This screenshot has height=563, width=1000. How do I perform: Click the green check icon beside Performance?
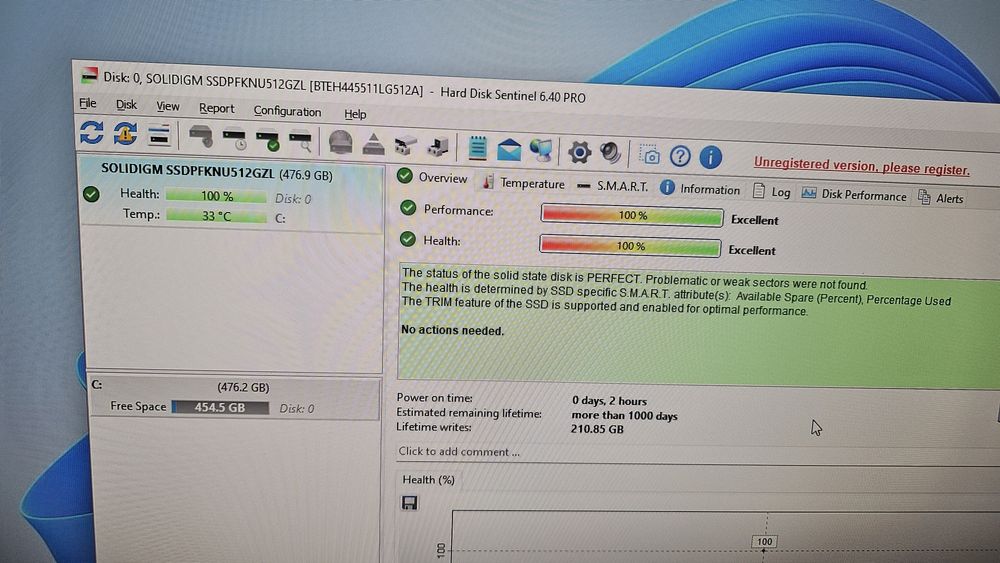pos(408,208)
